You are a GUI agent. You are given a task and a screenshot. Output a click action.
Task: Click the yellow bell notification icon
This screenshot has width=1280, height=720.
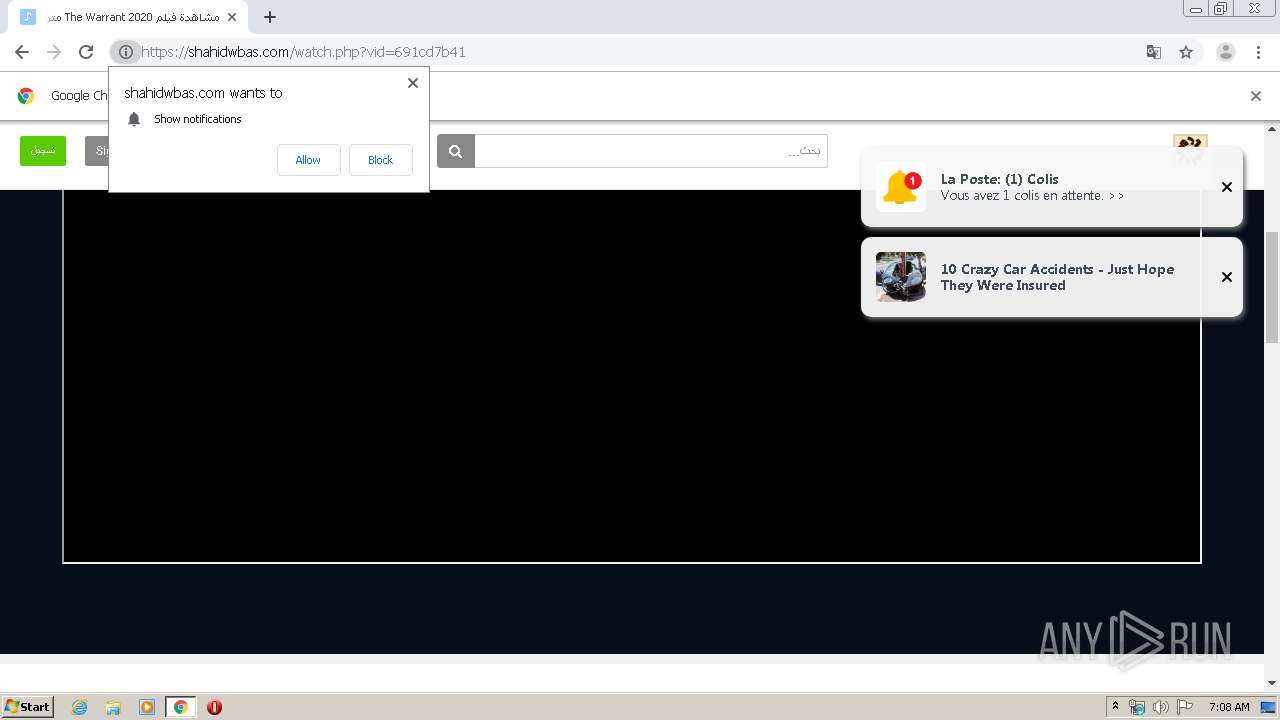[901, 187]
